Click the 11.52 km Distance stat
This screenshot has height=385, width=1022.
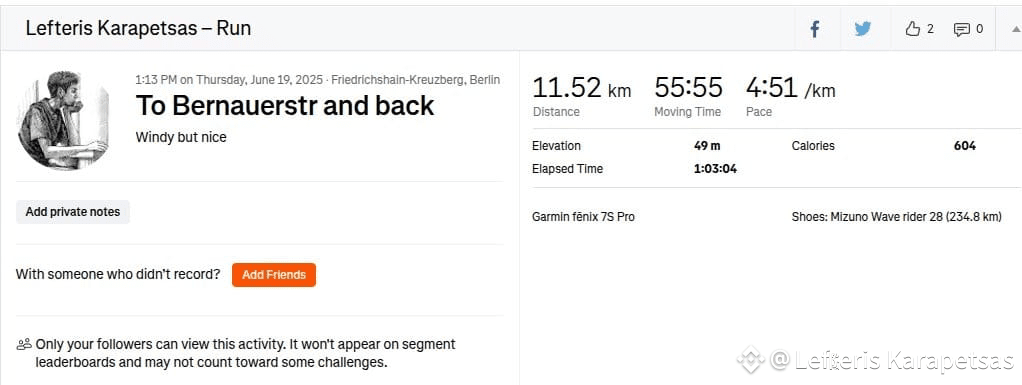click(x=581, y=96)
